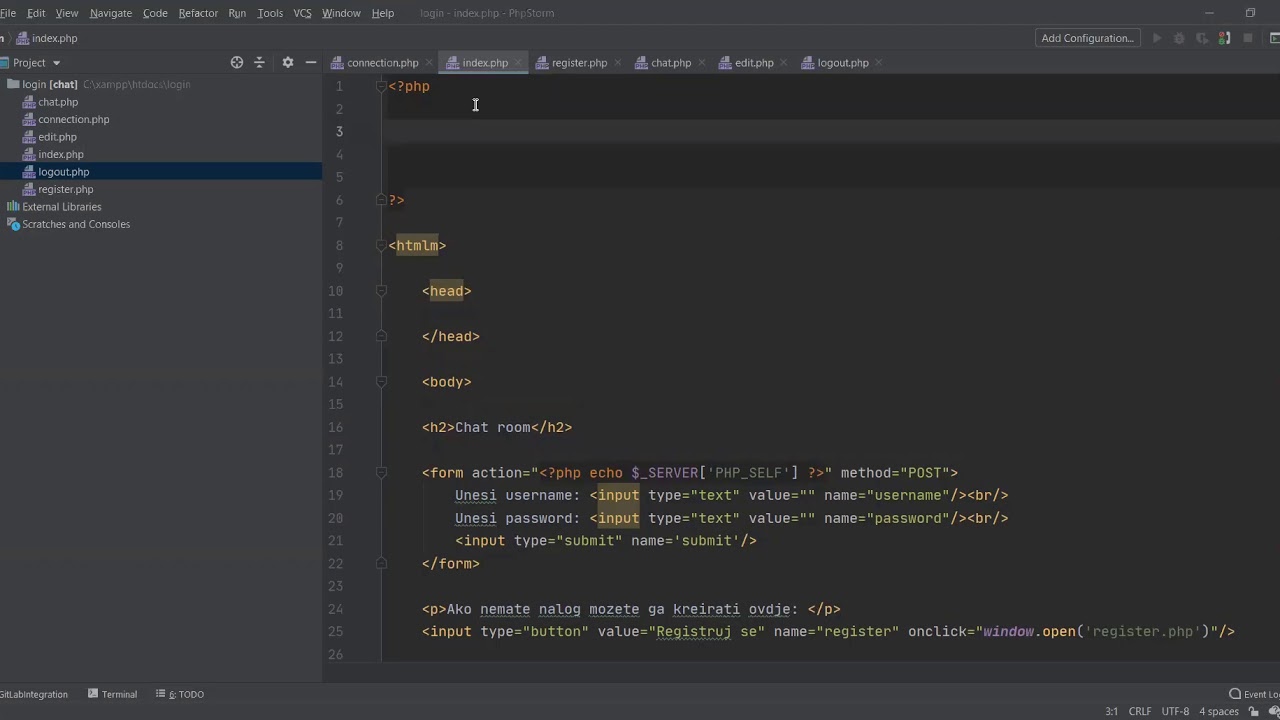The height and width of the screenshot is (720, 1280).
Task: Close the register.php tab
Action: tap(617, 63)
